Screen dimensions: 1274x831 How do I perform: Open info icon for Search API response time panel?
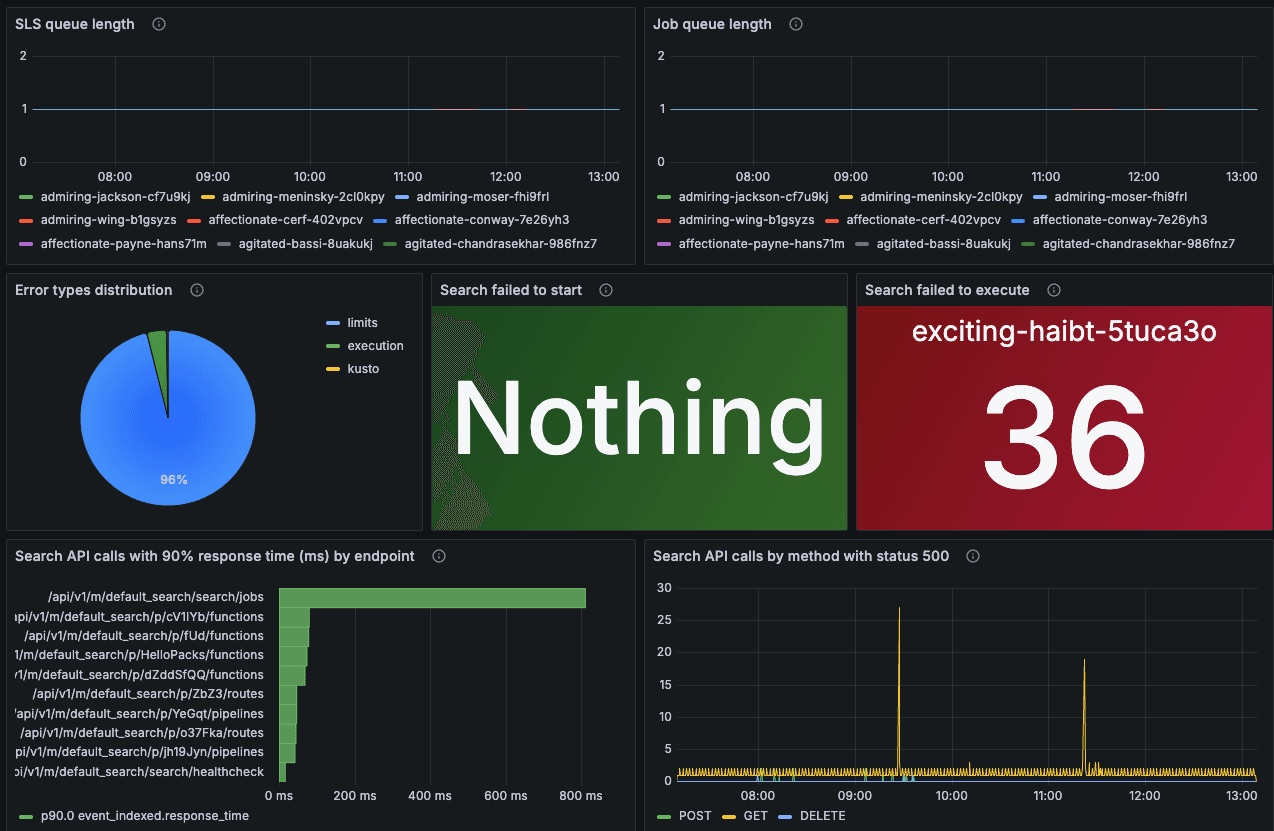[x=438, y=556]
